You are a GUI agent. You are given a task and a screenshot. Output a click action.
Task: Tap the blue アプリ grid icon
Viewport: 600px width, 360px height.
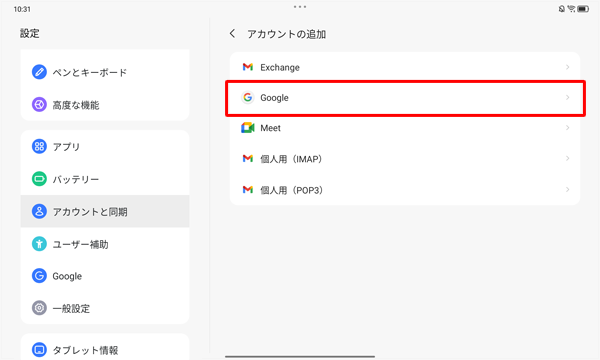click(39, 146)
